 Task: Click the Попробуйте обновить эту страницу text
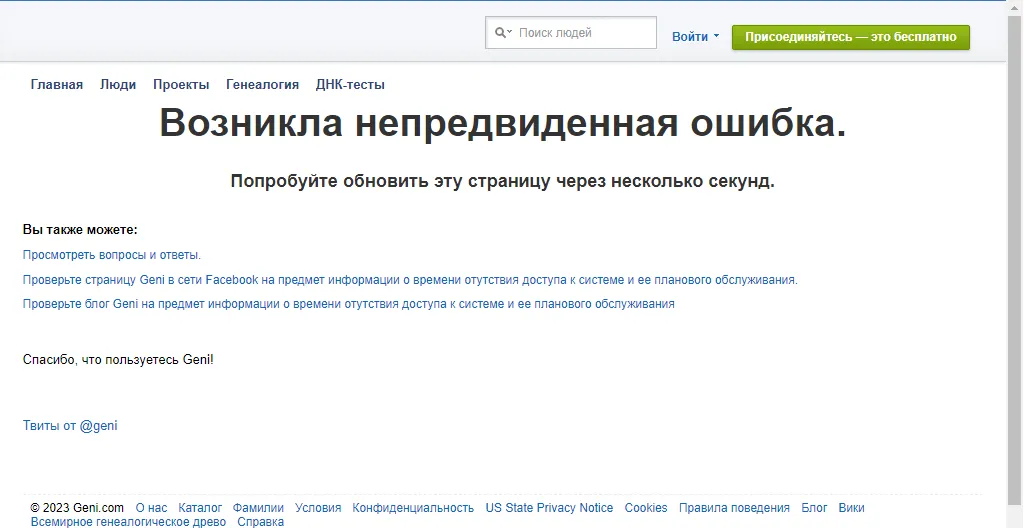[503, 181]
